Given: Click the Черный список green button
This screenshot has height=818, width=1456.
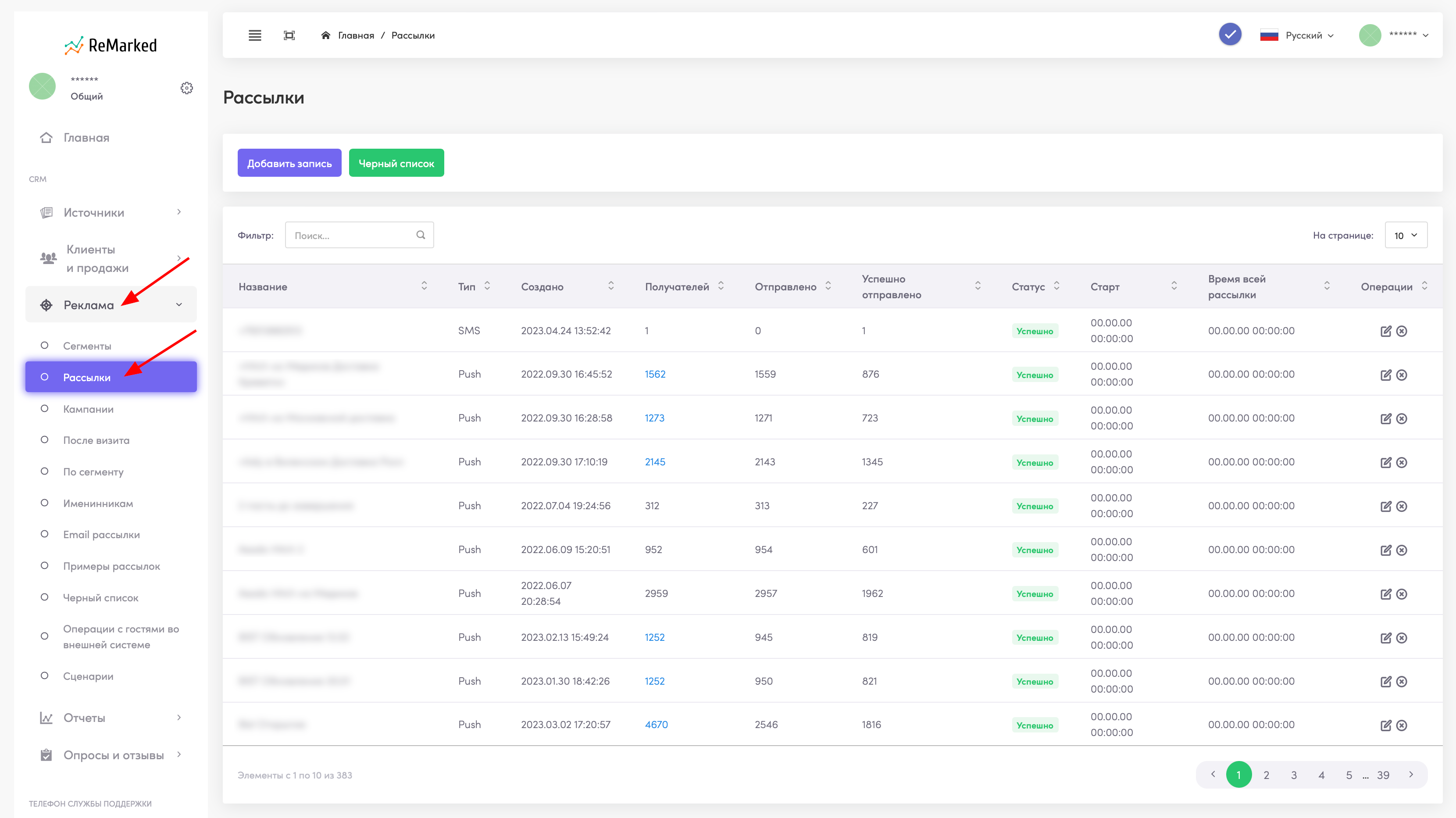Looking at the screenshot, I should coord(396,163).
